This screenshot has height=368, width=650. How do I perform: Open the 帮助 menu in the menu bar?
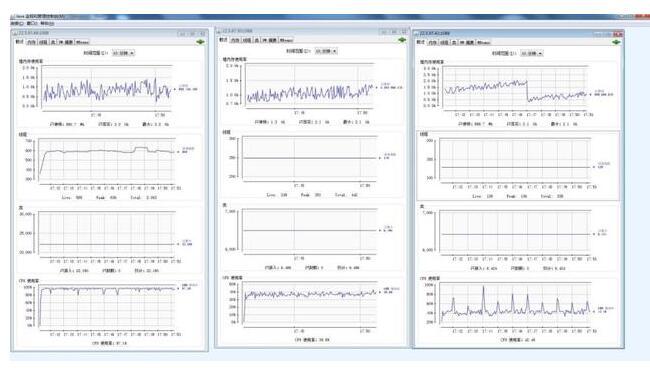click(47, 24)
